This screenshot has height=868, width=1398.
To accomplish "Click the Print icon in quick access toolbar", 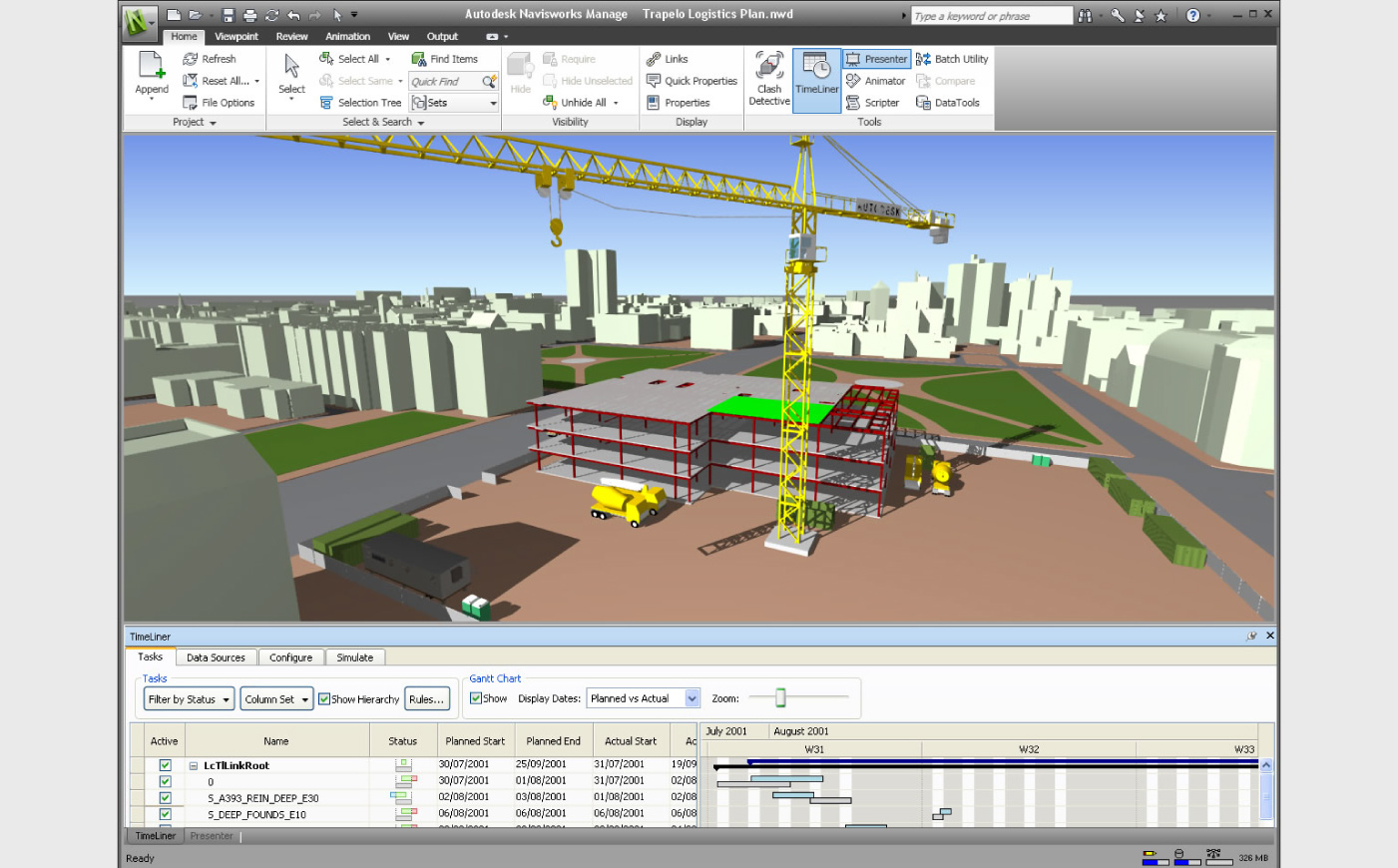I will coord(249,15).
